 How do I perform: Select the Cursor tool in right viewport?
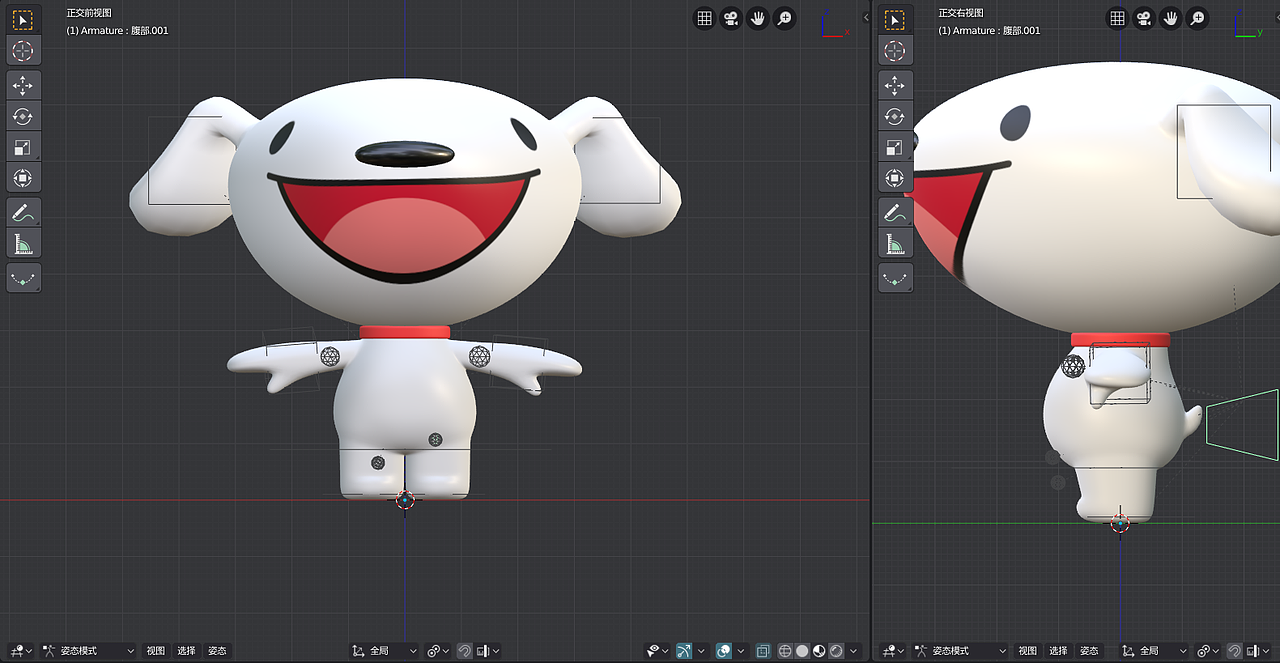(895, 50)
